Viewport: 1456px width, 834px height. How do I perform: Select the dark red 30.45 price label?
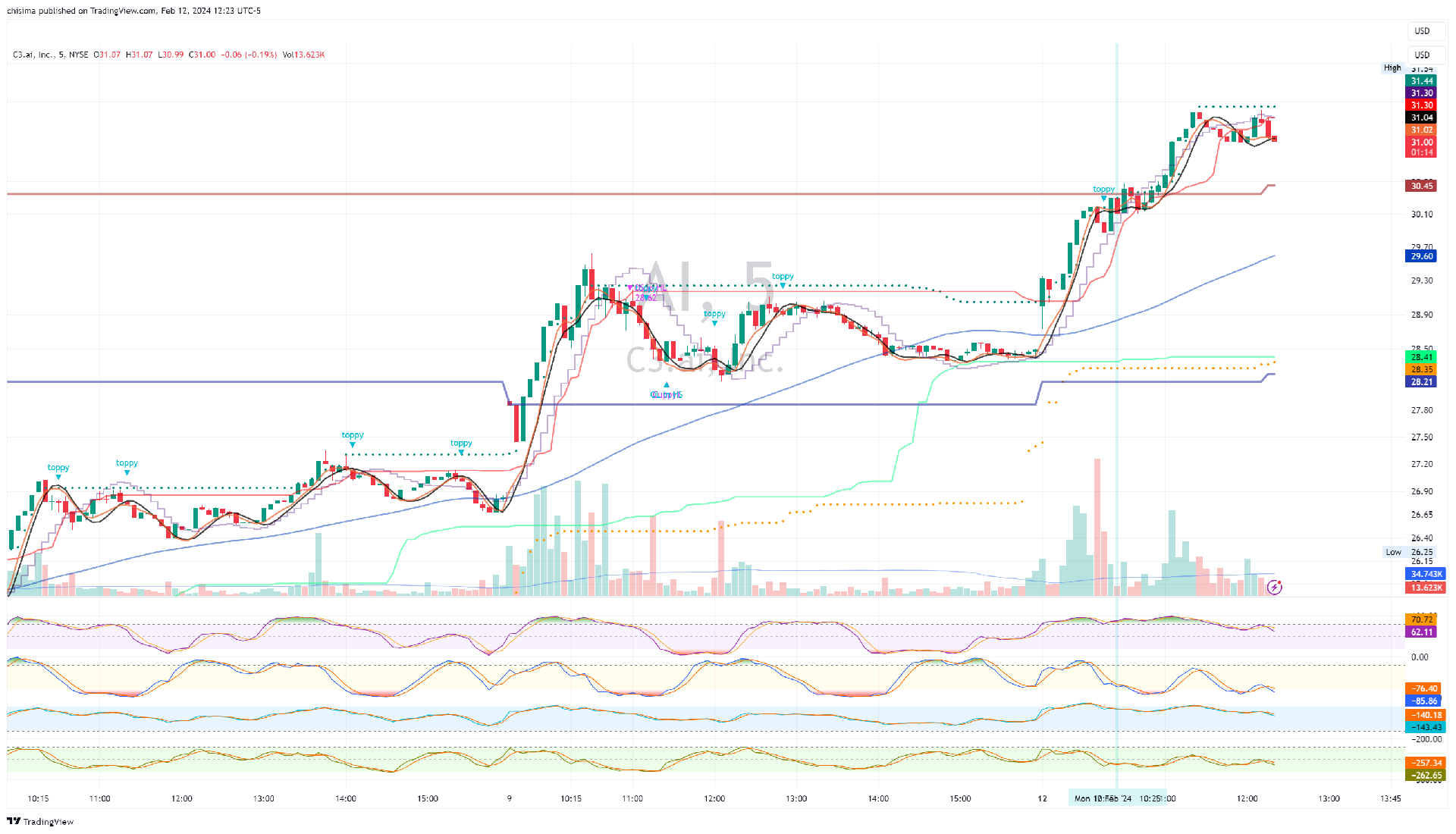1422,186
